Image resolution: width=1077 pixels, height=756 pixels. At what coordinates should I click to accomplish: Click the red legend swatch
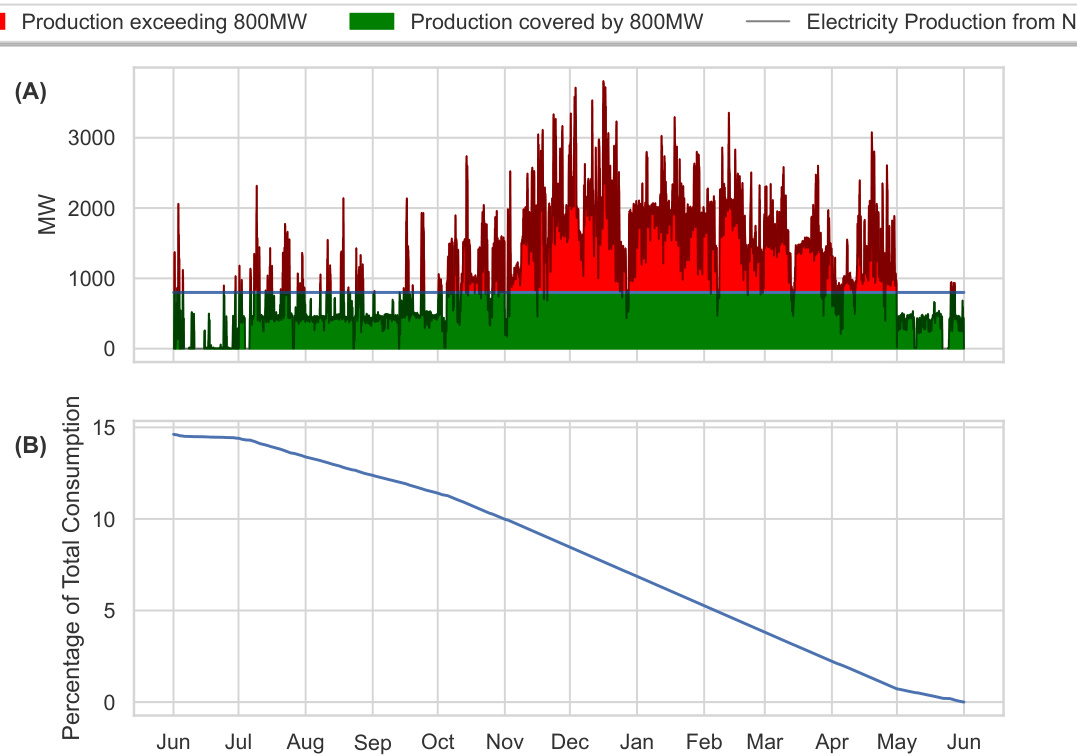(x=4, y=21)
